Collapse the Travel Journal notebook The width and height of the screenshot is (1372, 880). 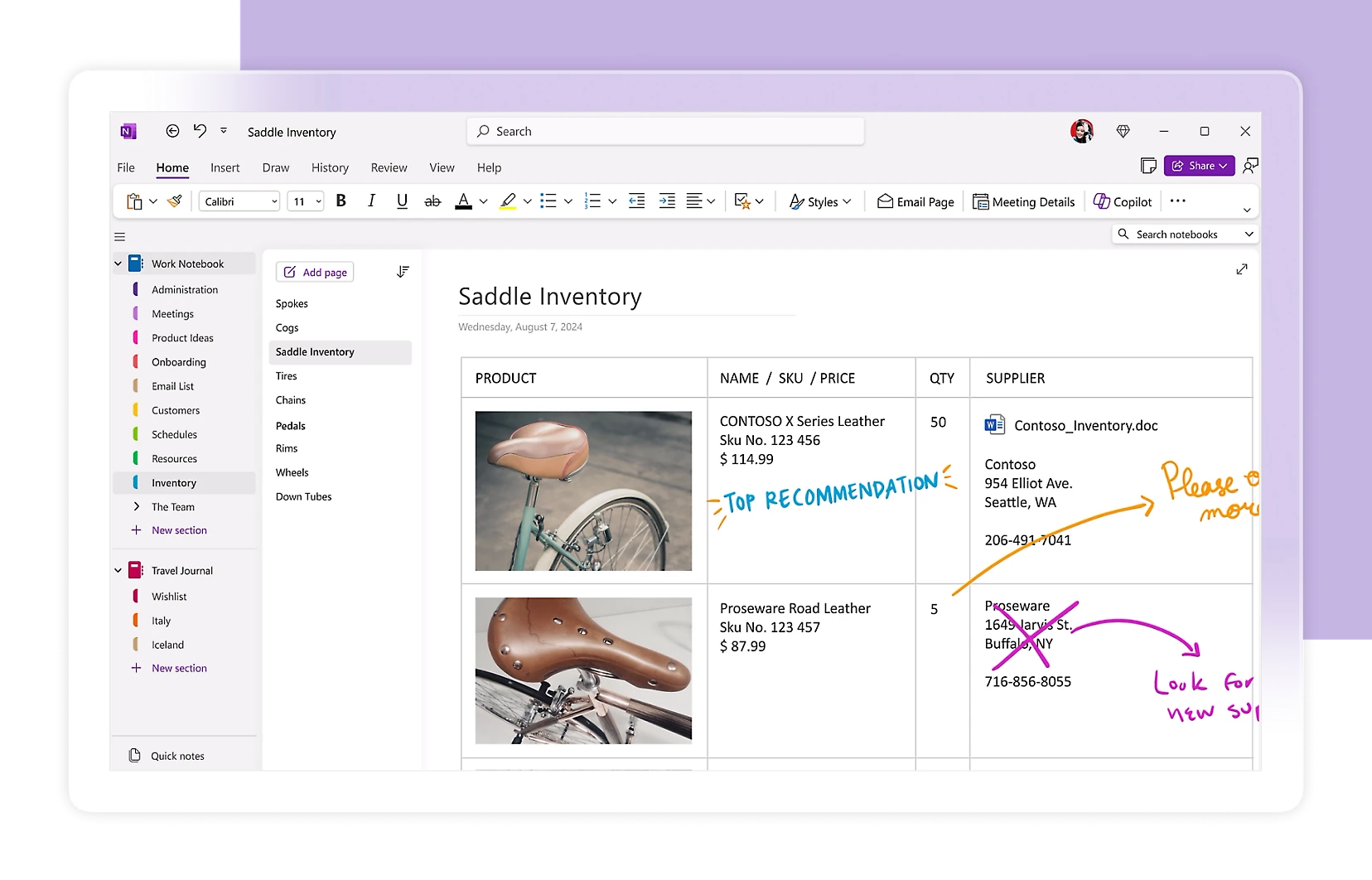tap(118, 570)
